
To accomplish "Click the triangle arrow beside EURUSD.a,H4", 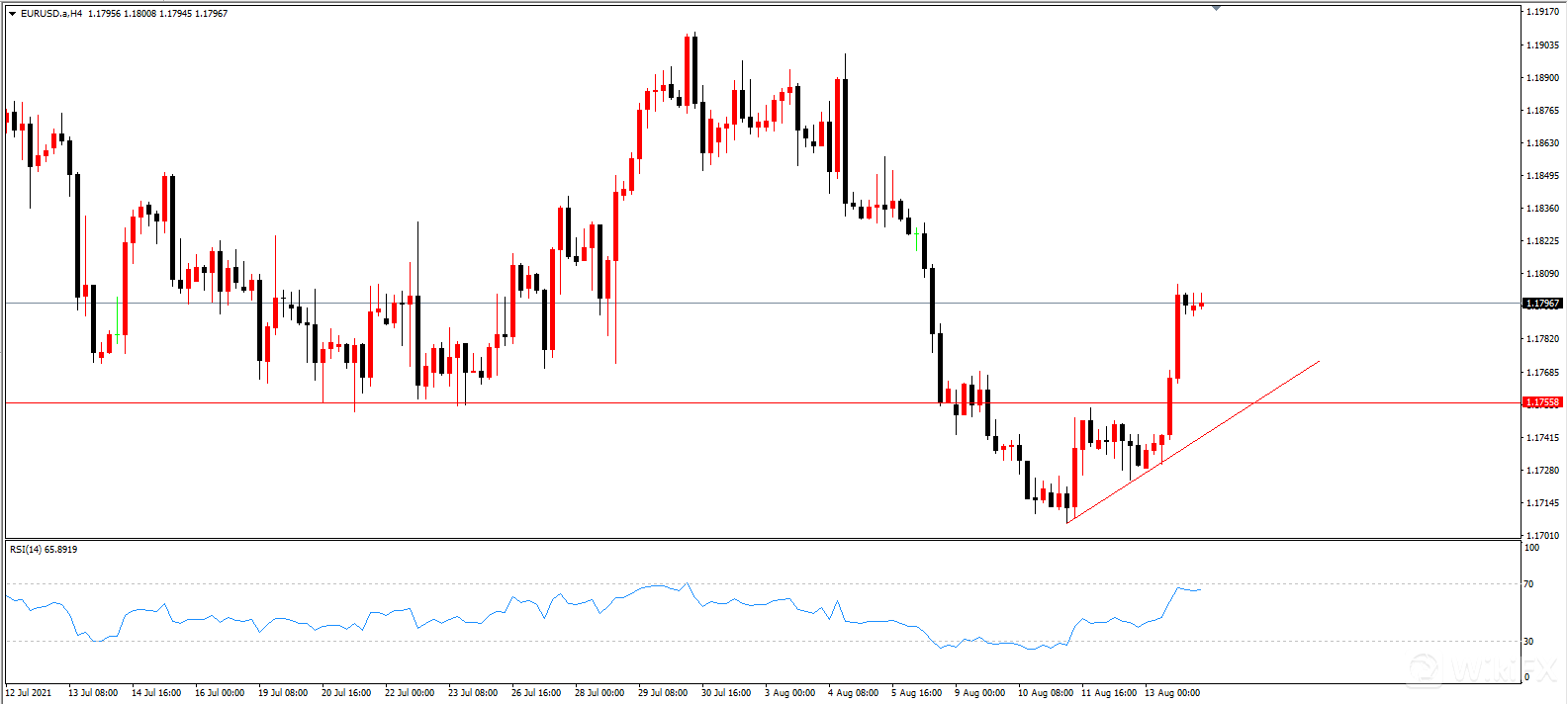I will [x=12, y=14].
